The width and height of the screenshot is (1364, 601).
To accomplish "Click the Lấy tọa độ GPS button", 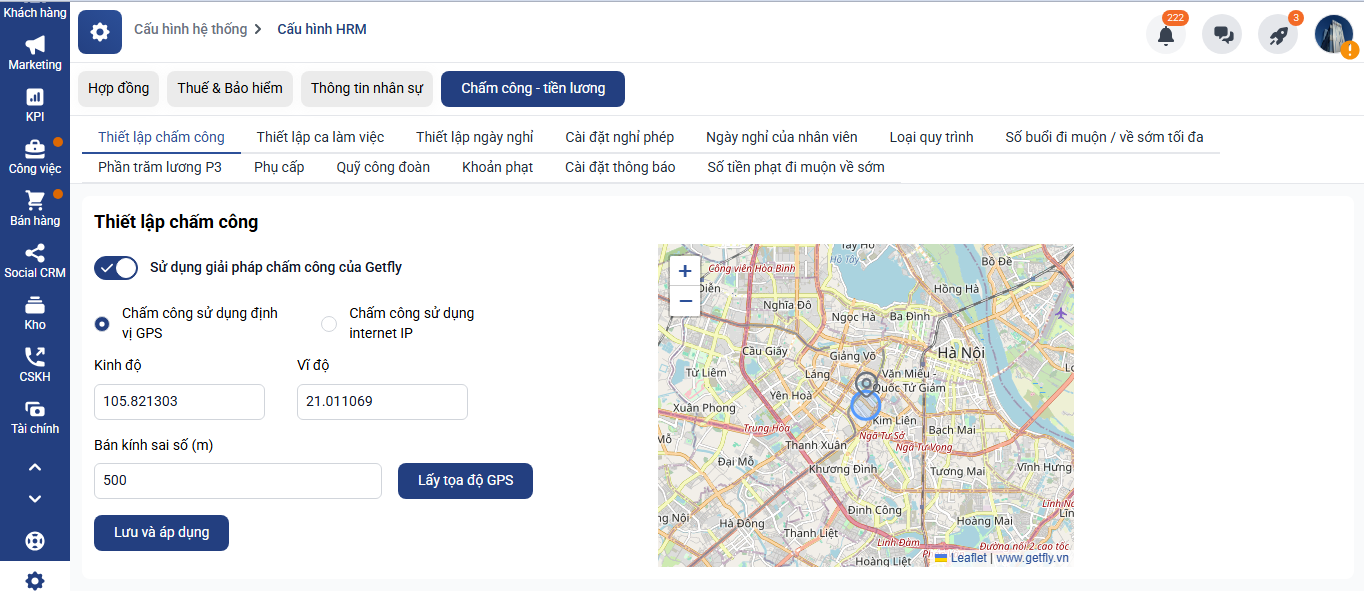I will (465, 480).
